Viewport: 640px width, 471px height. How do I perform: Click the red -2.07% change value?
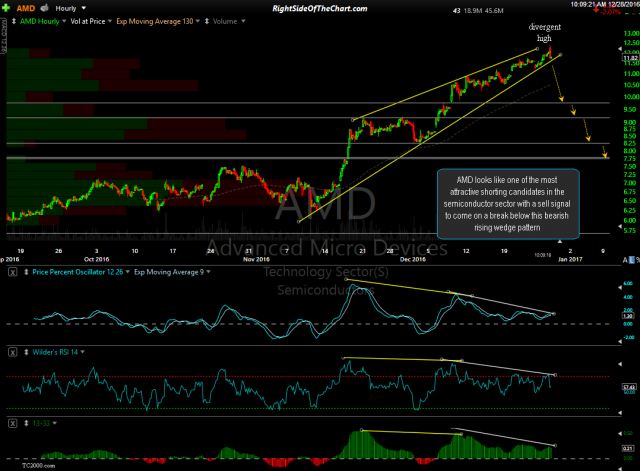tap(611, 12)
